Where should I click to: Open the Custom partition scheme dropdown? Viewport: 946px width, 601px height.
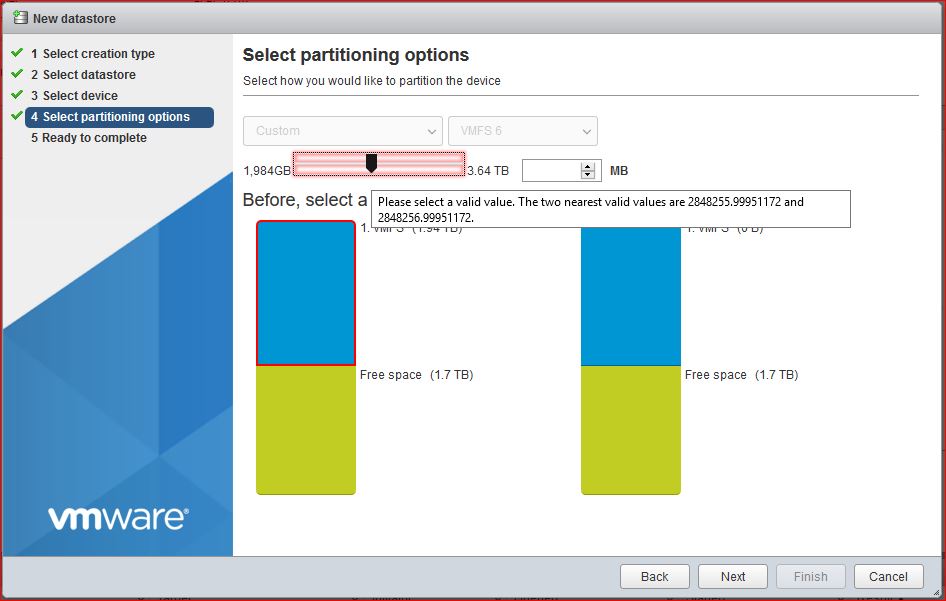(343, 131)
